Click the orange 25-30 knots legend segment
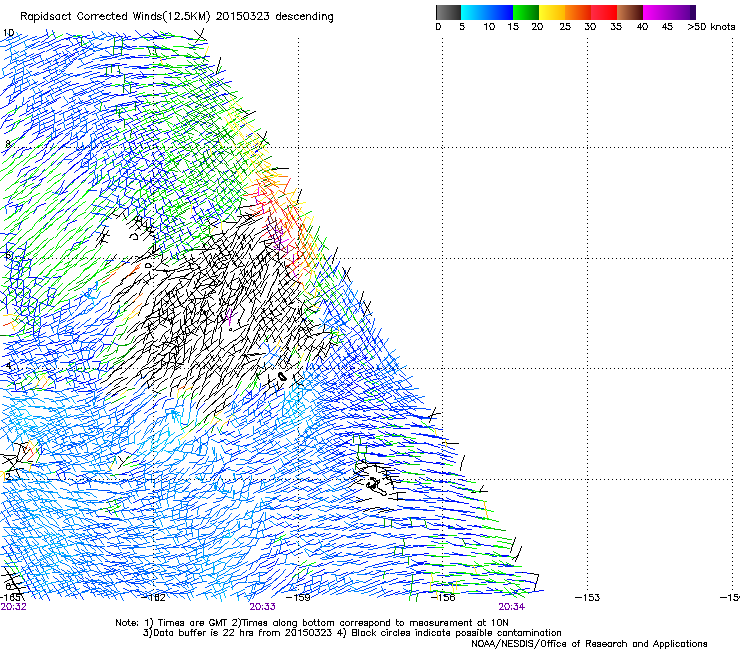Screen dimensions: 740x650 (x=578, y=12)
